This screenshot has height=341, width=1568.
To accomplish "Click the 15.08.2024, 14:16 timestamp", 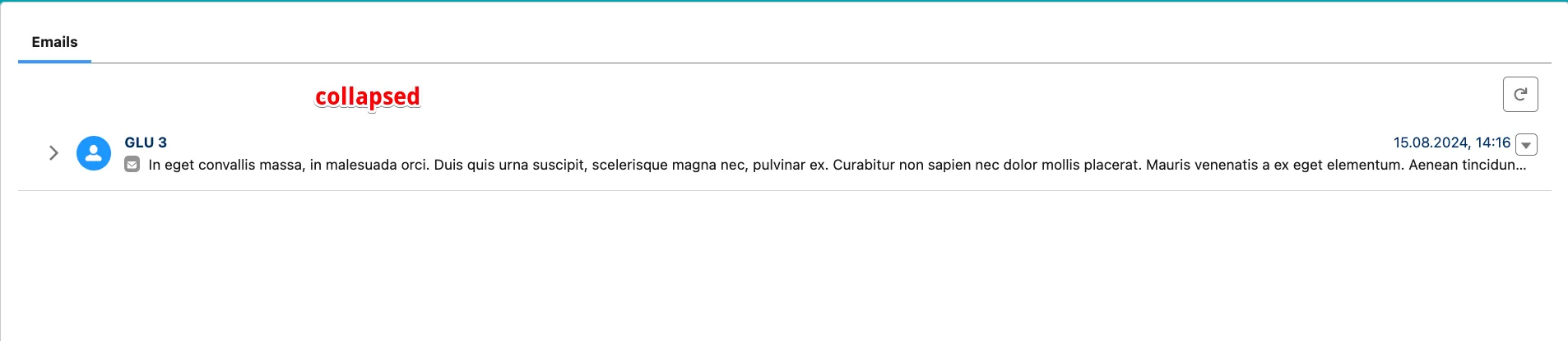I will [1451, 142].
